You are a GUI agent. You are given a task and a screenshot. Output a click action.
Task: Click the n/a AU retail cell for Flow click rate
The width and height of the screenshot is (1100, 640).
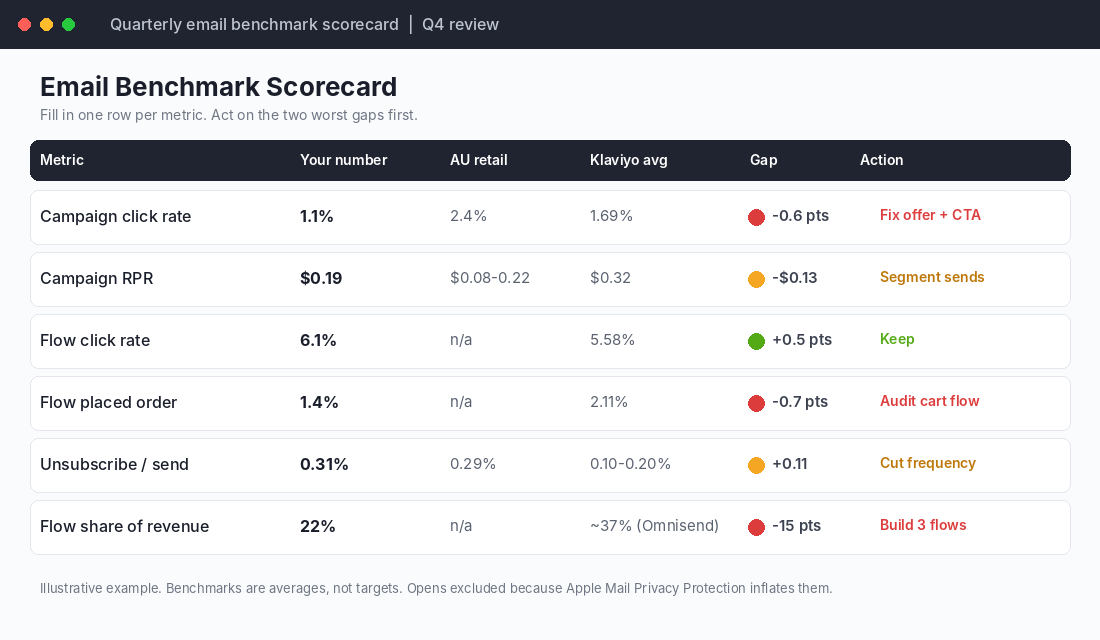tap(461, 340)
